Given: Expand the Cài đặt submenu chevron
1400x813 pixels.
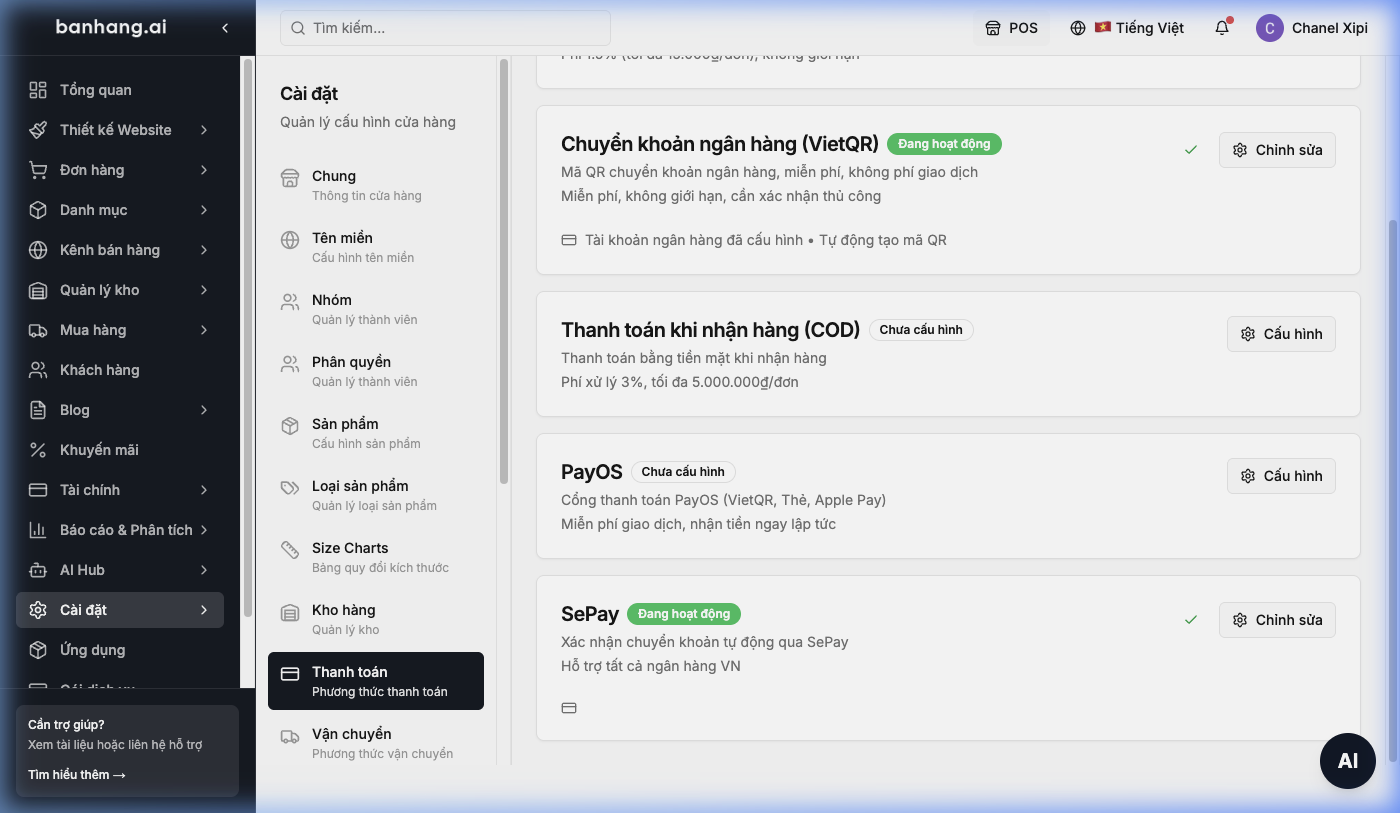Looking at the screenshot, I should (x=204, y=610).
